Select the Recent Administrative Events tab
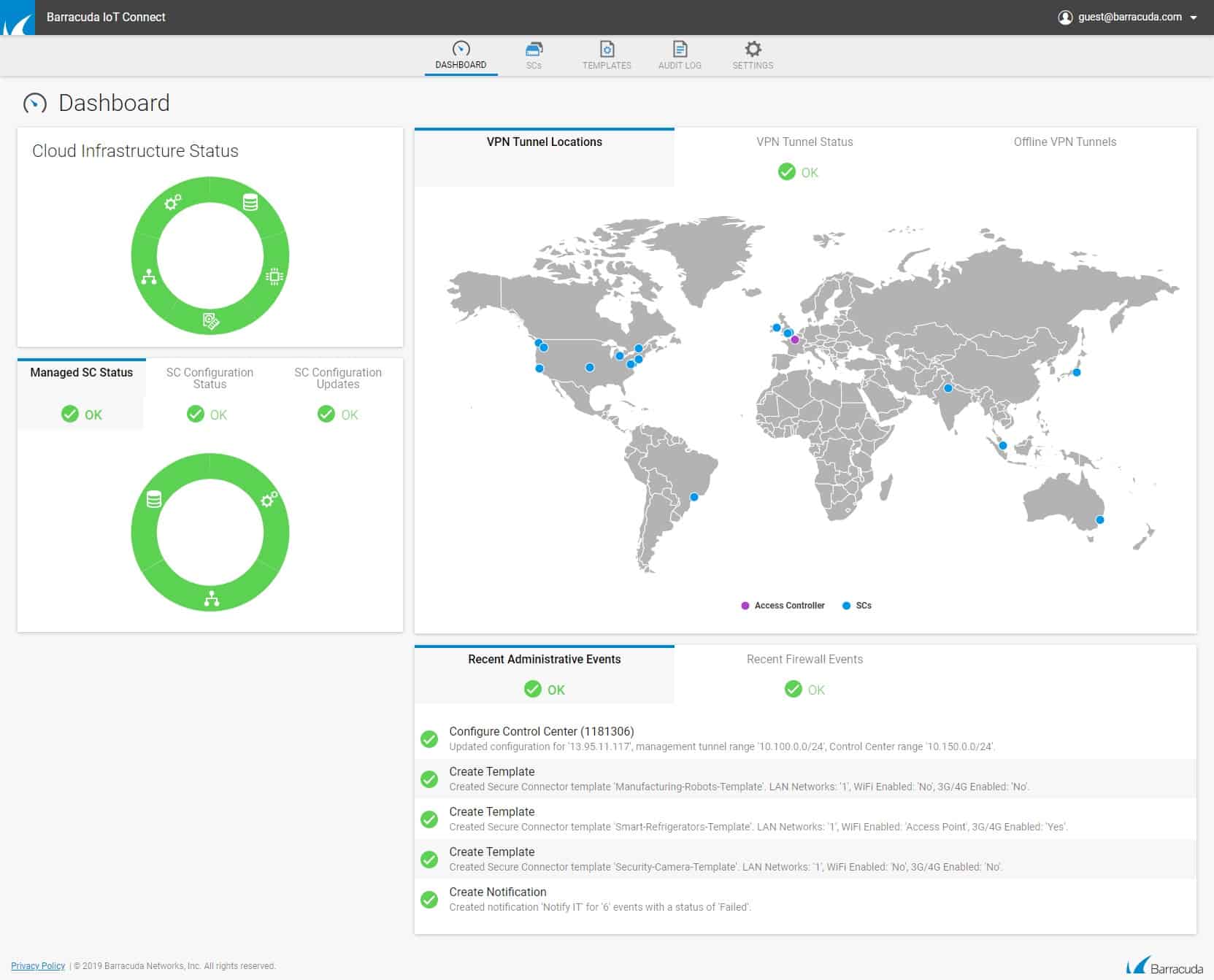1214x980 pixels. (x=545, y=674)
